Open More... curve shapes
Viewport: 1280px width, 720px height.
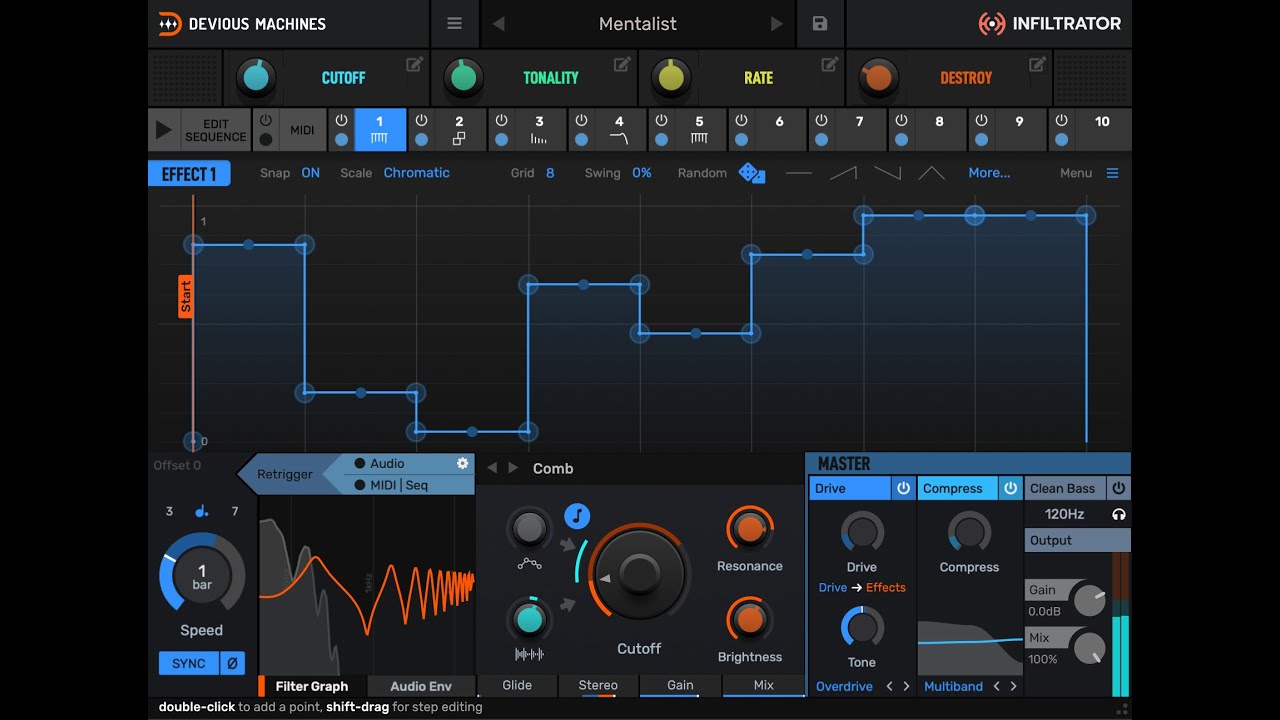(989, 173)
